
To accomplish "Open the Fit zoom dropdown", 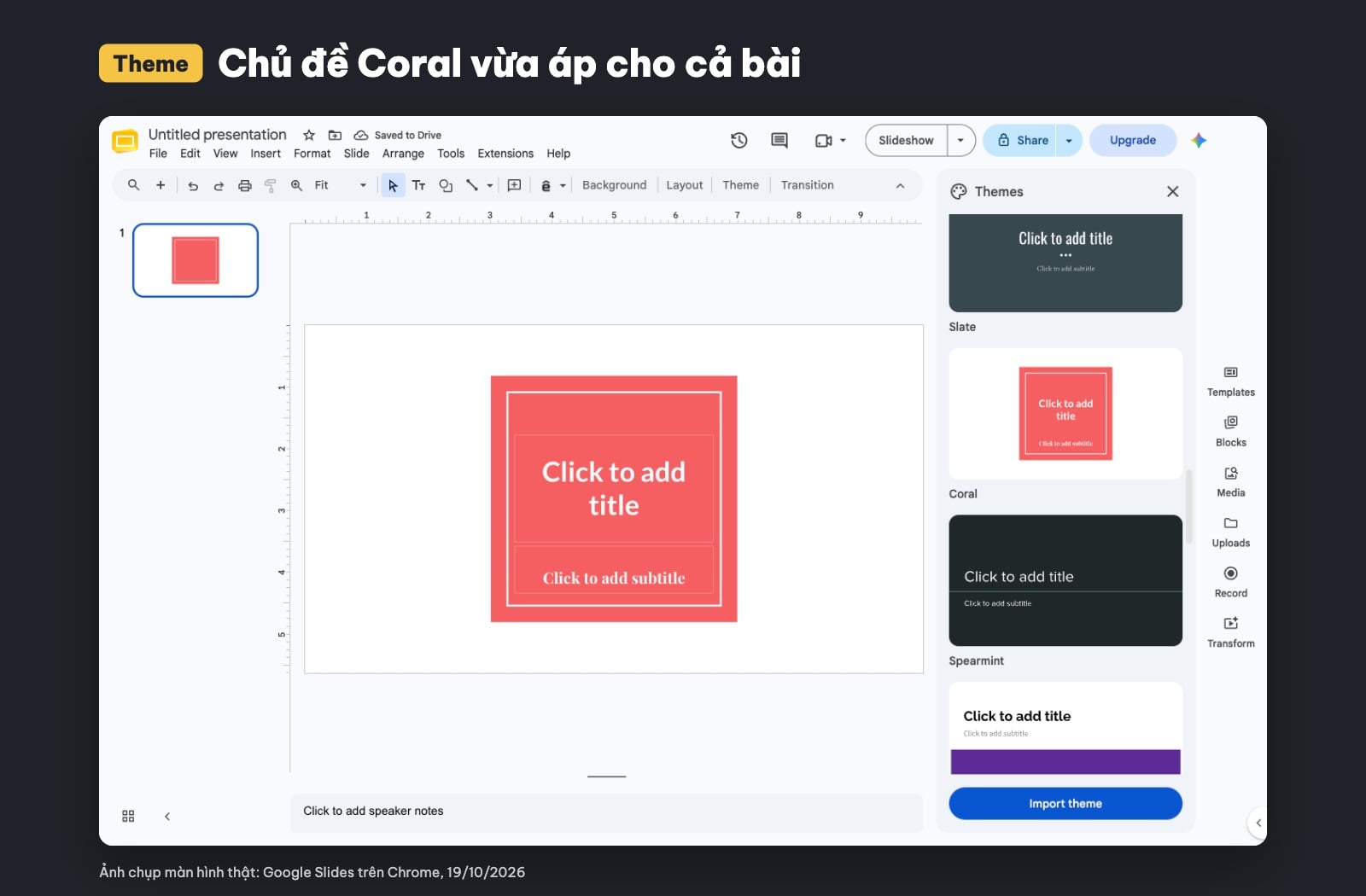I will pos(341,185).
